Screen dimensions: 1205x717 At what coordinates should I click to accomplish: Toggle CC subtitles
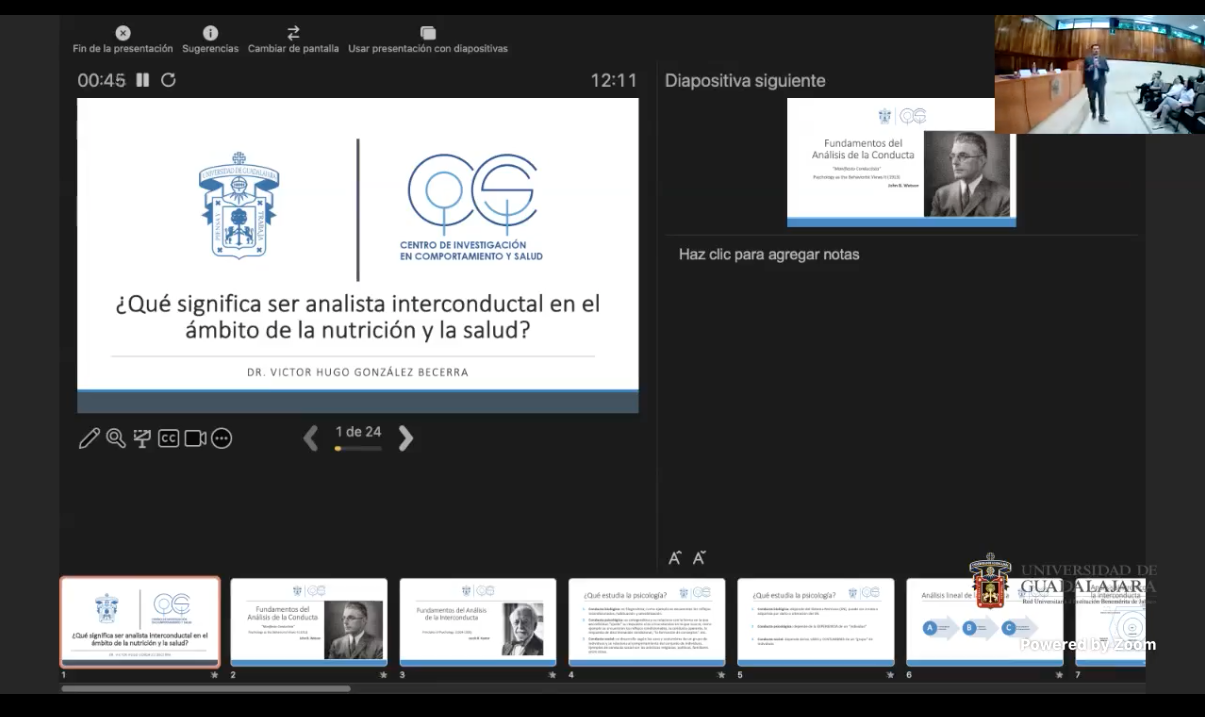(x=168, y=438)
